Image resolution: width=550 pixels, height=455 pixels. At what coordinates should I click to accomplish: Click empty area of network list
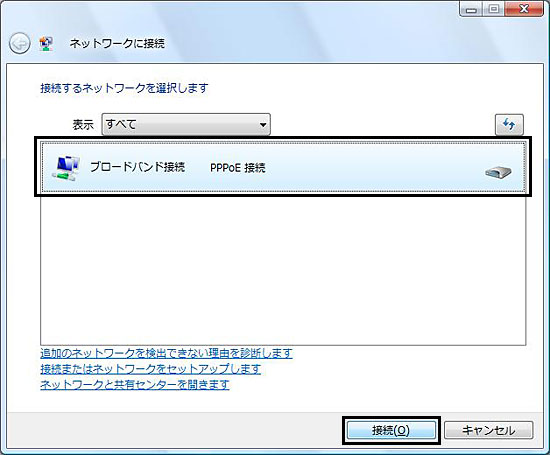pos(283,268)
